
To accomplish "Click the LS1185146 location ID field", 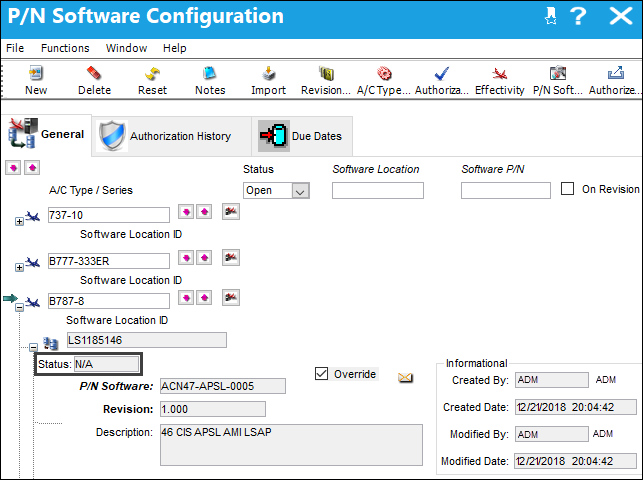I will [x=147, y=340].
